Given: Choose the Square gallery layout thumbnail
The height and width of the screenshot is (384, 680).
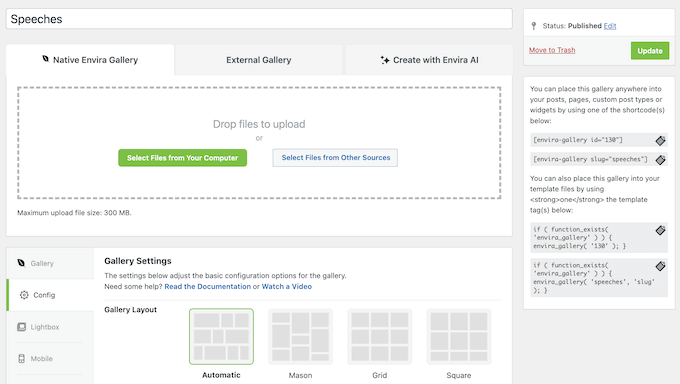Looking at the screenshot, I should pyautogui.click(x=459, y=337).
